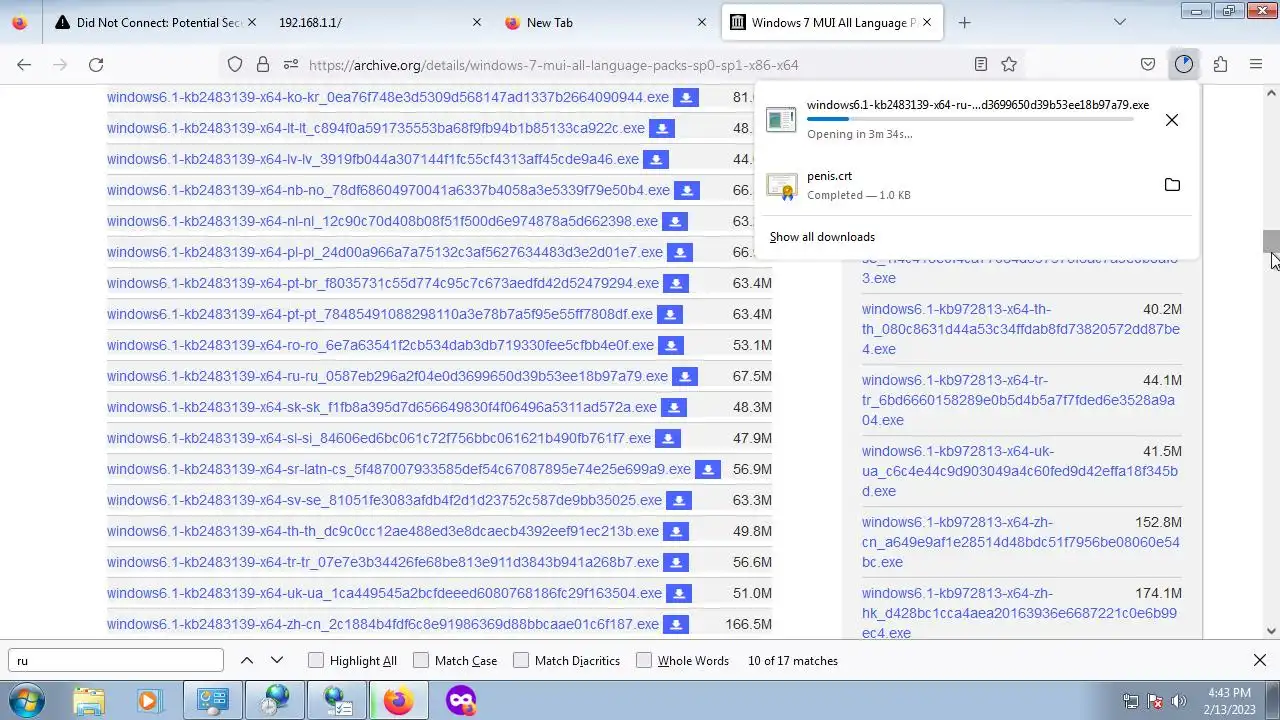
Task: Switch to 192.168.1.1 tab
Action: point(380,22)
